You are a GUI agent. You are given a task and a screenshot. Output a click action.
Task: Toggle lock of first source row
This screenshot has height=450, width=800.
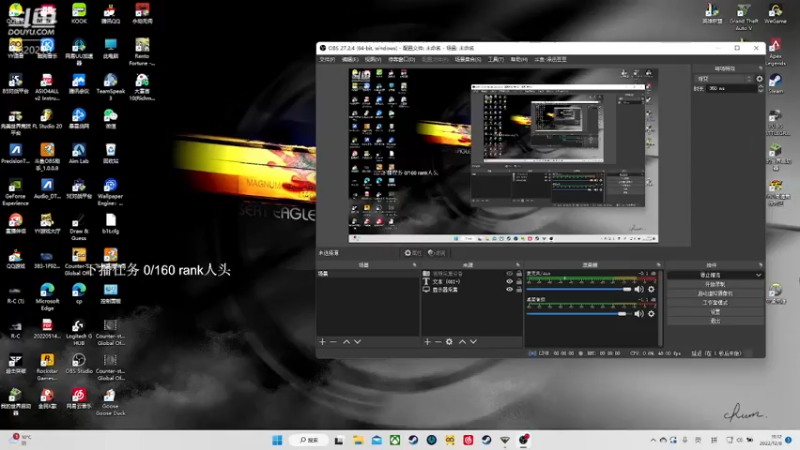pos(519,273)
